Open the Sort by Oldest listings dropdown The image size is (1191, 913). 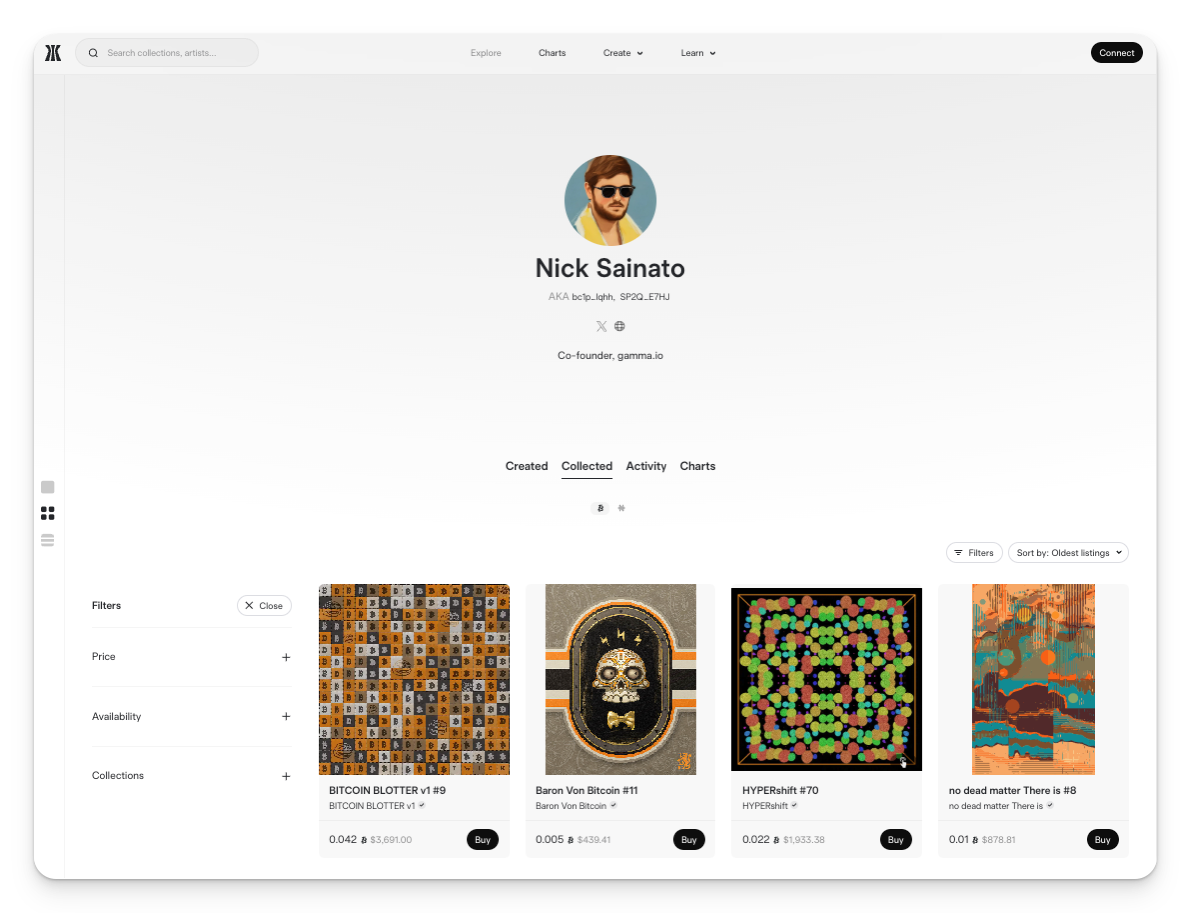coord(1068,553)
